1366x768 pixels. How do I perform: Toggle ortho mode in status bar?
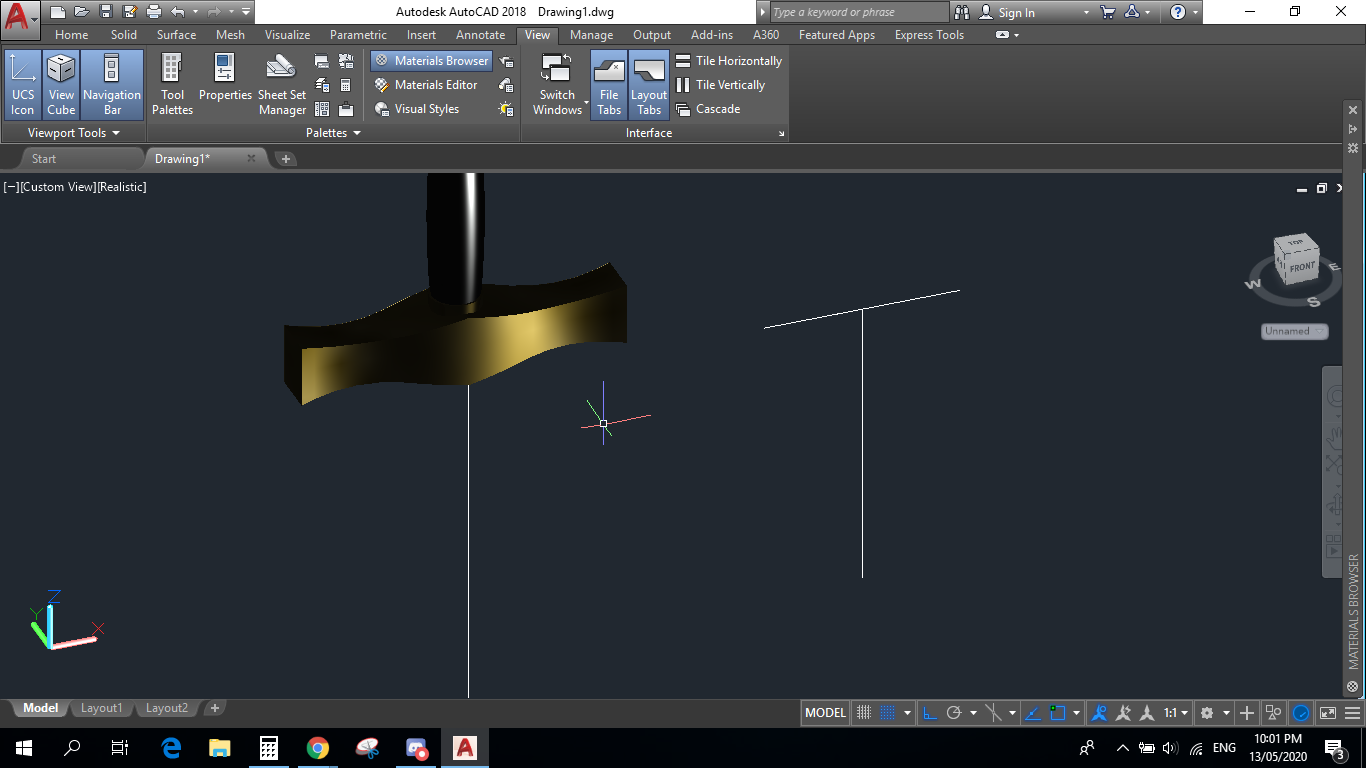tap(930, 713)
